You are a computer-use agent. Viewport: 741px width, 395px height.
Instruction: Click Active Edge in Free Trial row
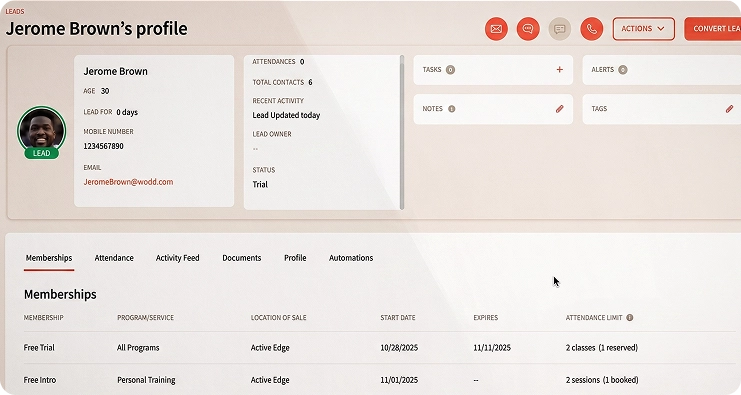coord(270,348)
